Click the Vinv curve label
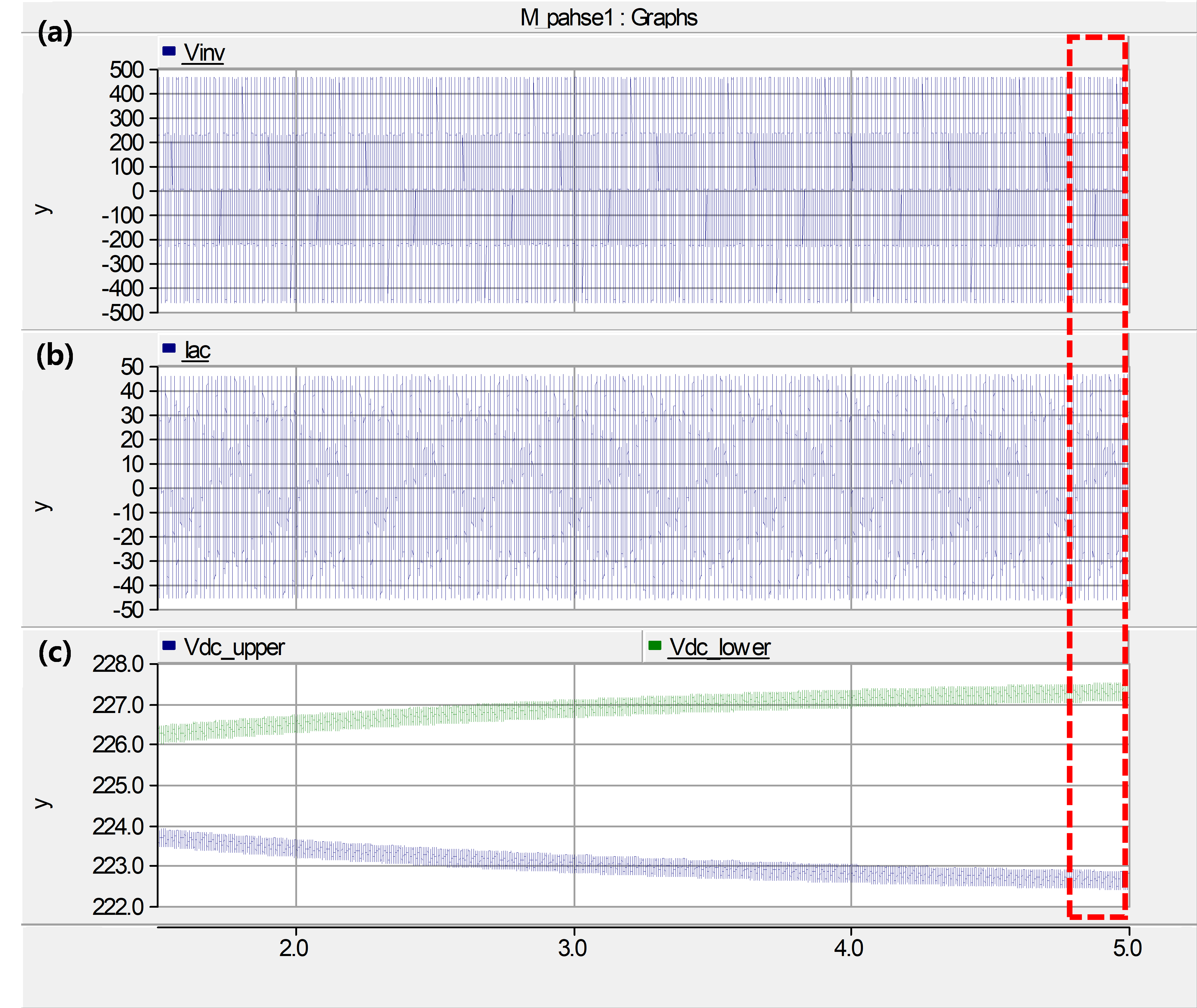Screen dimensions: 1197x1008 tap(204, 53)
